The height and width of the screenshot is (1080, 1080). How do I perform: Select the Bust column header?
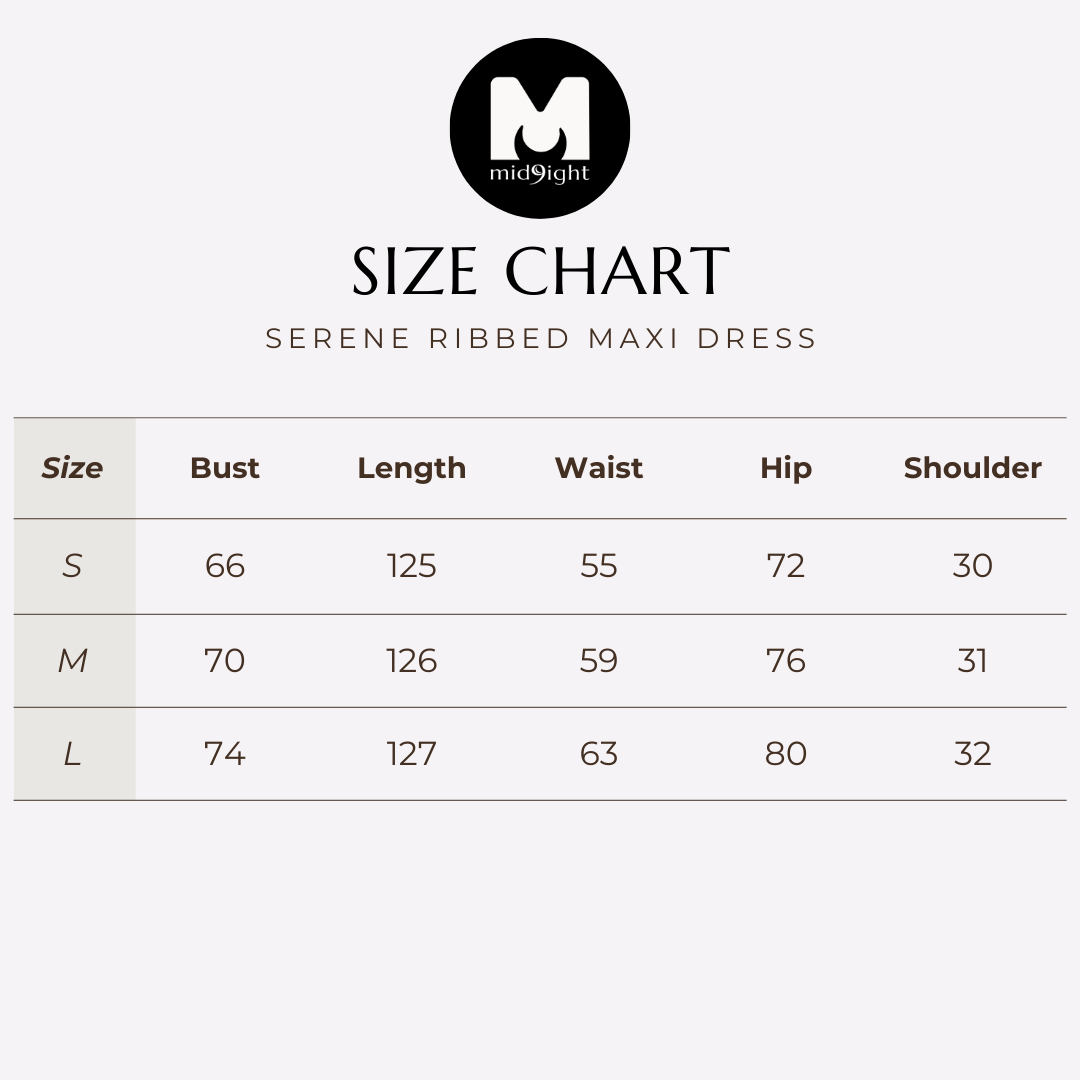[225, 468]
